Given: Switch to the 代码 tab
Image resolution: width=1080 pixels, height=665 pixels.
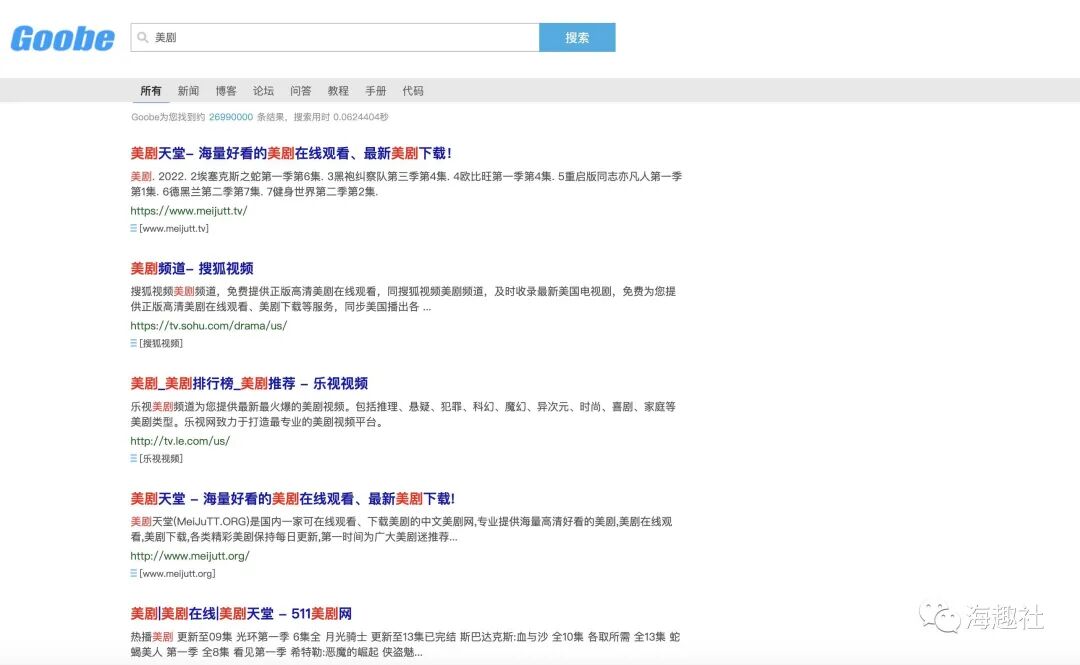Looking at the screenshot, I should (413, 90).
